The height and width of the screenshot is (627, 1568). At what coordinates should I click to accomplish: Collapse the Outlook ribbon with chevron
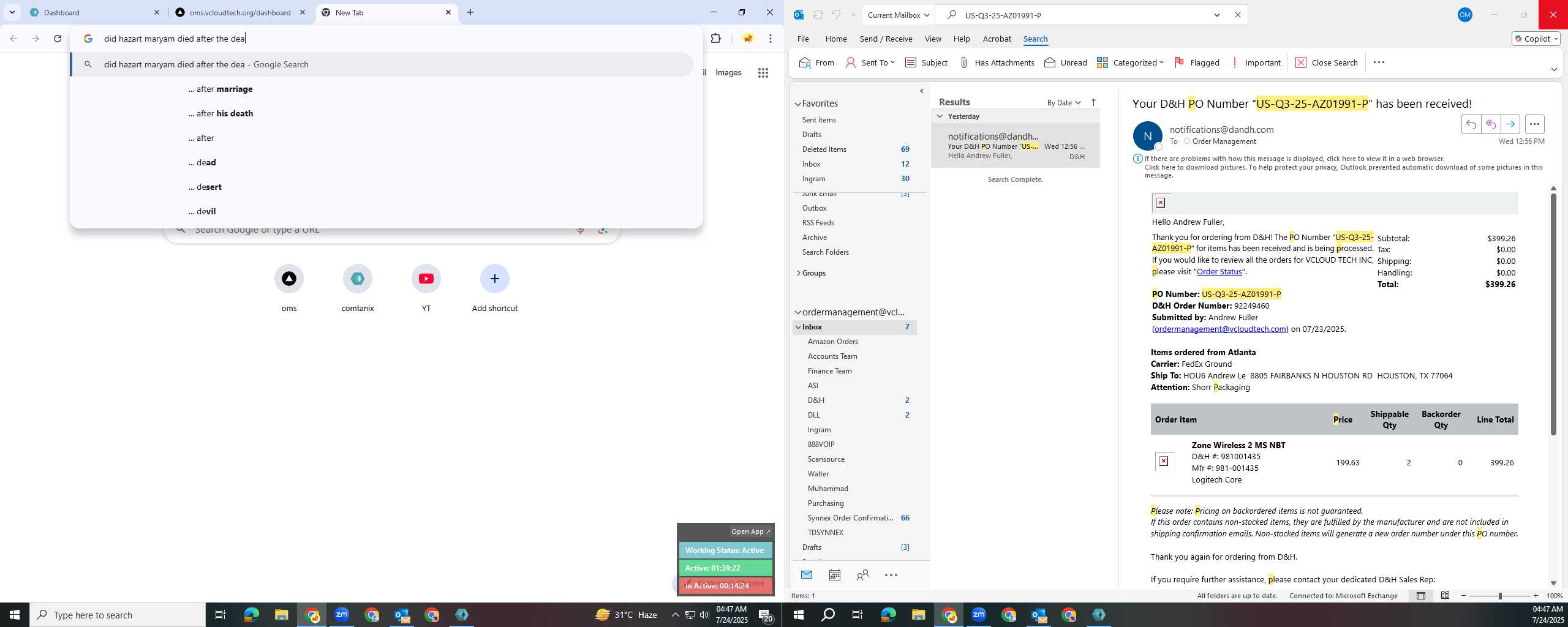(1554, 69)
